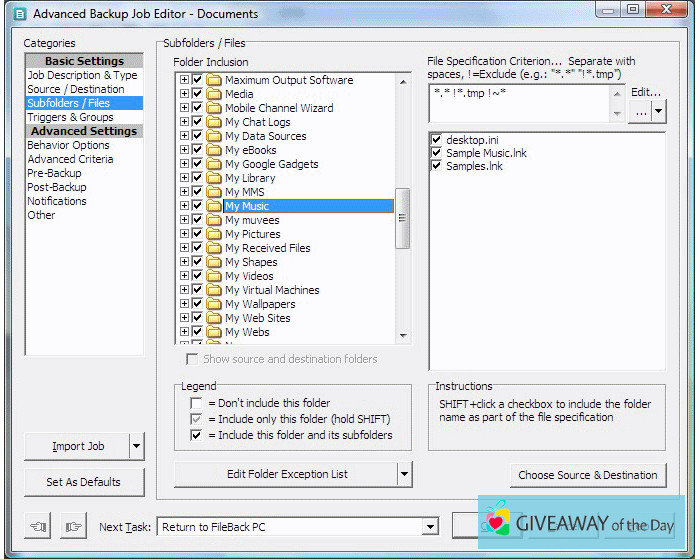Image resolution: width=700 pixels, height=559 pixels.
Task: Click the folder list vertical scrollbar thumb
Action: pyautogui.click(x=402, y=215)
